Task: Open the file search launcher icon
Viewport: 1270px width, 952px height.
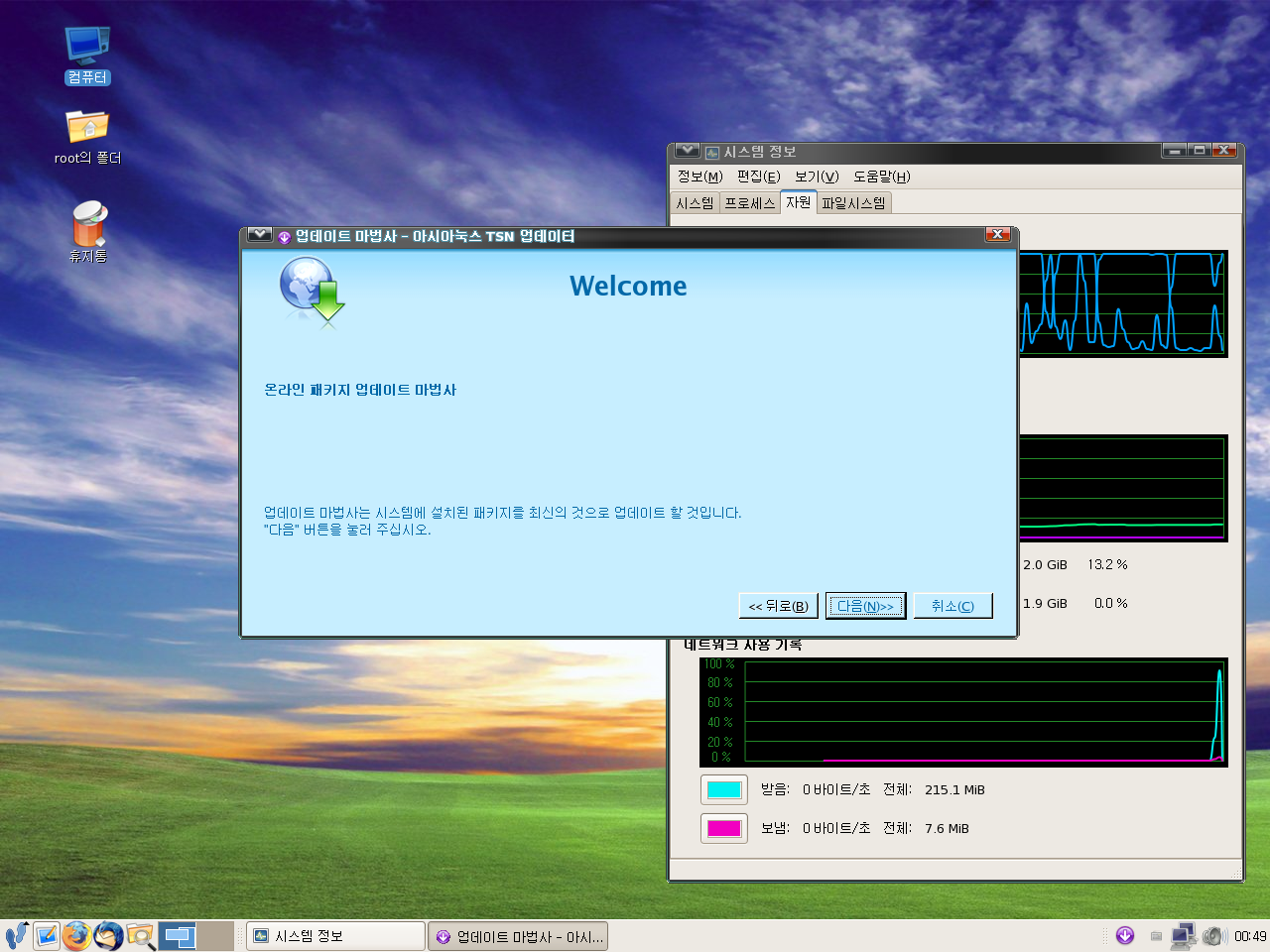Action: tap(140, 935)
